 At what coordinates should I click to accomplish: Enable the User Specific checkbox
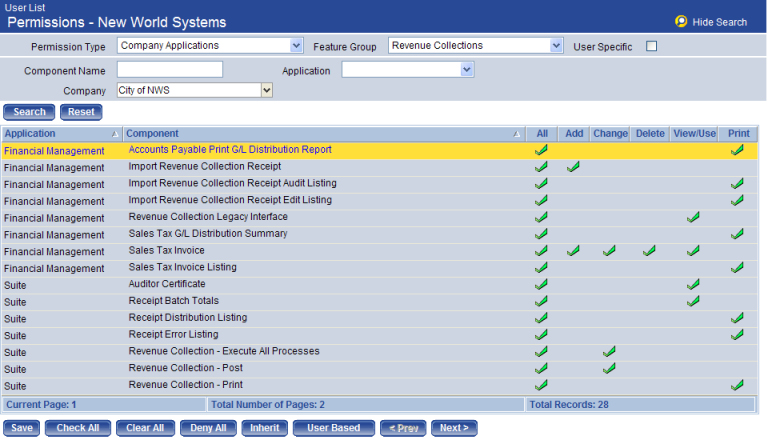click(651, 46)
